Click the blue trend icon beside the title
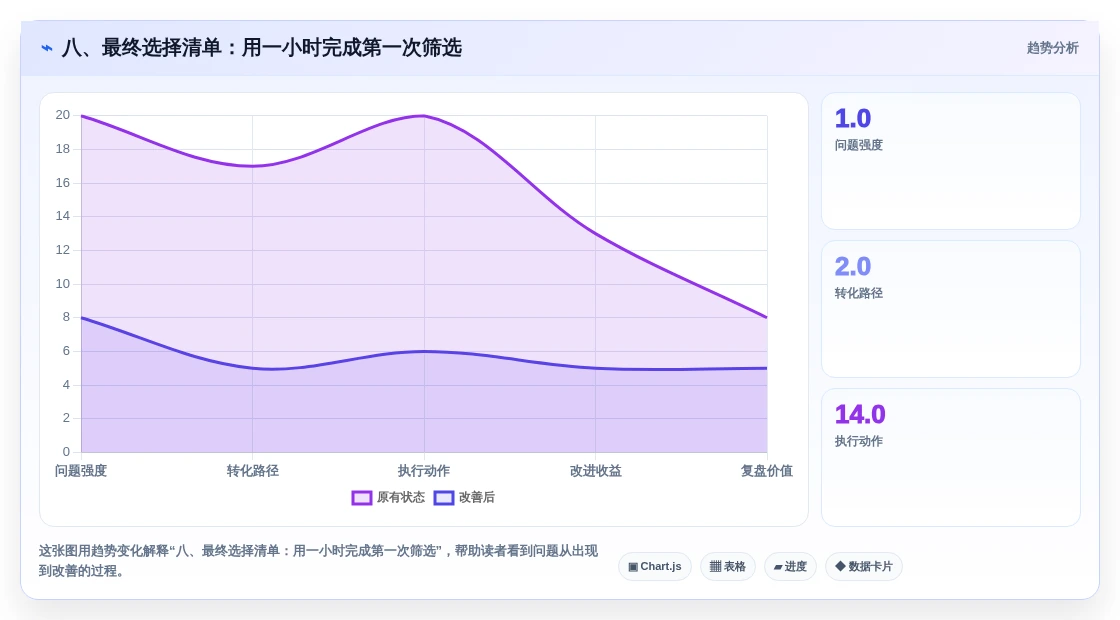 tap(46, 48)
